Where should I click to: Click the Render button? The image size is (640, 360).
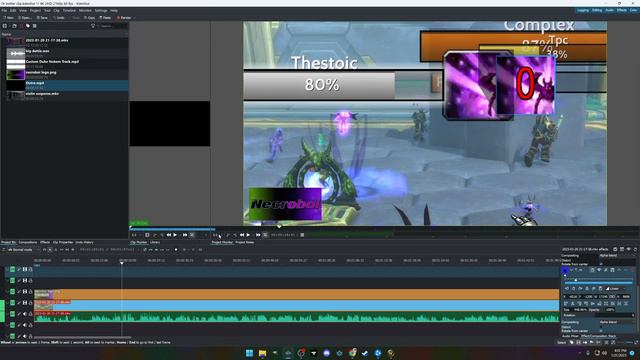tap(124, 18)
